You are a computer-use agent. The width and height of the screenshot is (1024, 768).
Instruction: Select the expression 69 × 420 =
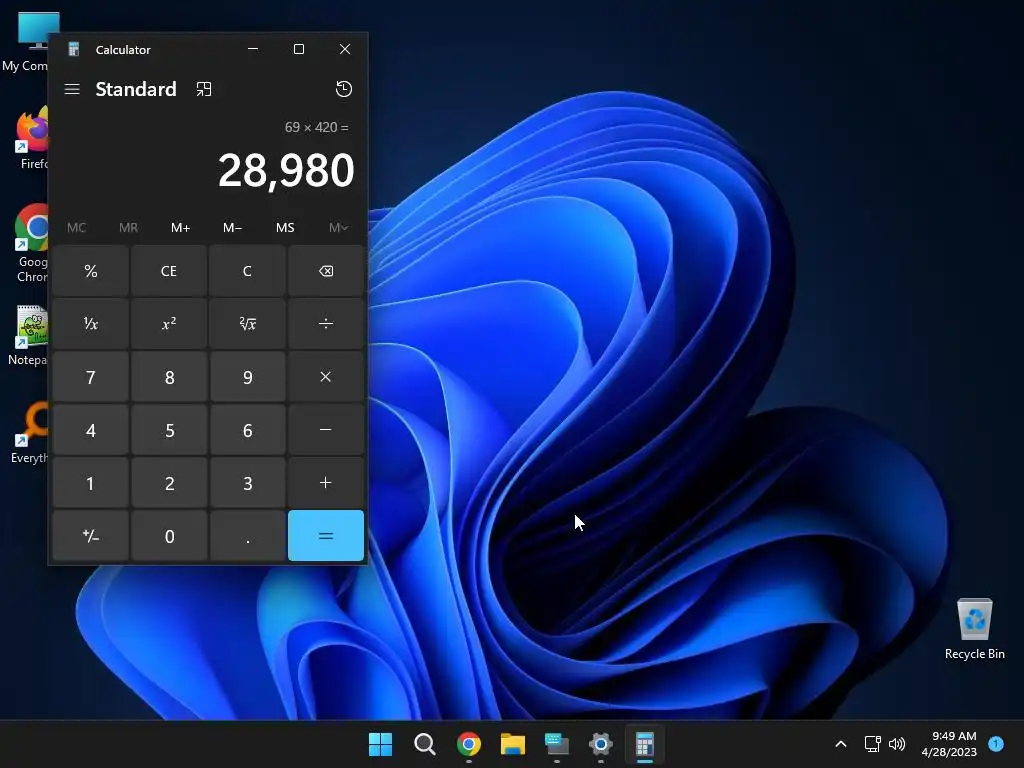tap(317, 127)
